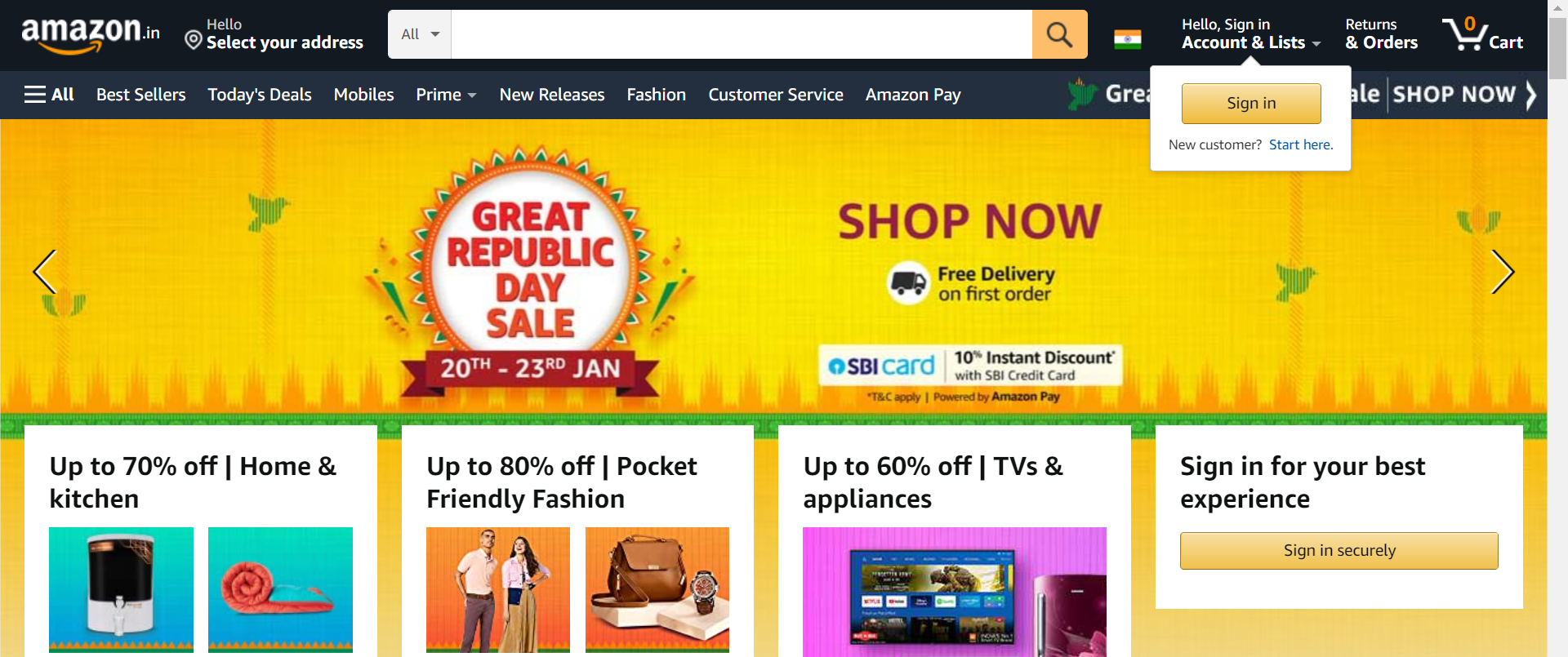The width and height of the screenshot is (1568, 657).
Task: Click the page vertical scrollbar
Action: [1558, 328]
